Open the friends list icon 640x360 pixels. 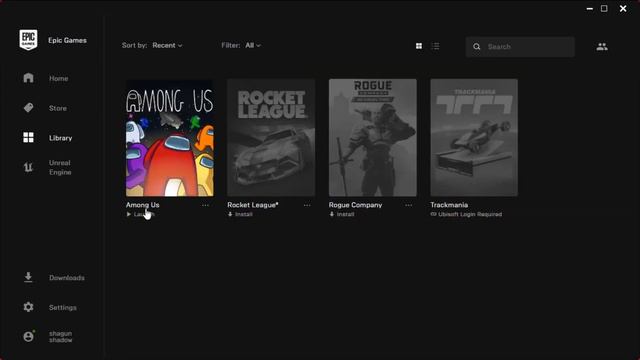602,47
